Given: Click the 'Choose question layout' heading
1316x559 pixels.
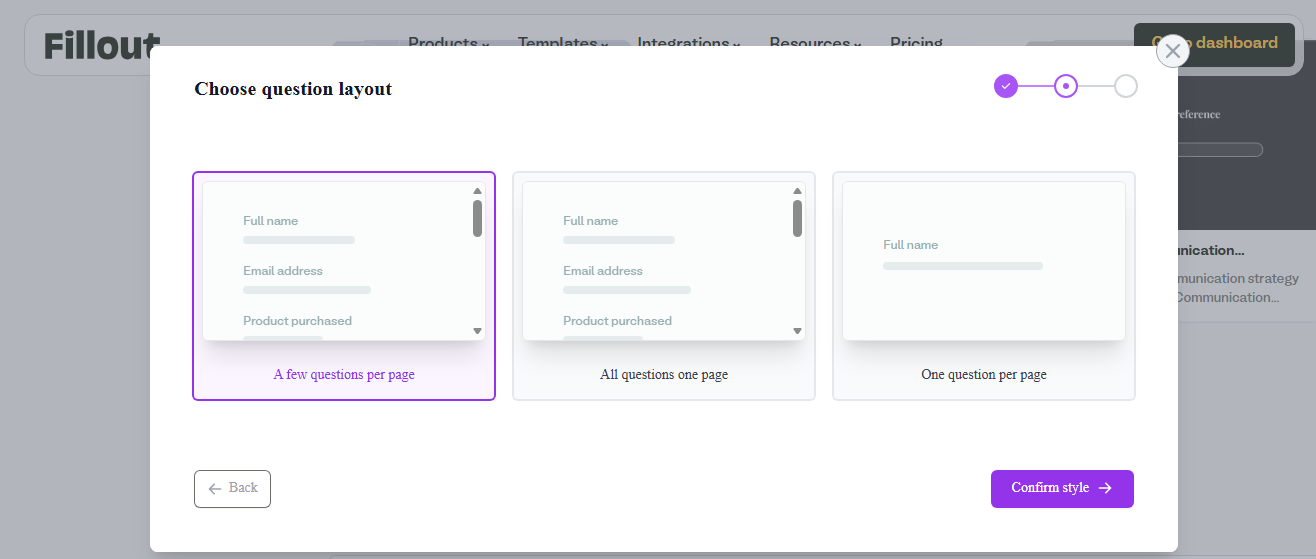Looking at the screenshot, I should click(293, 89).
